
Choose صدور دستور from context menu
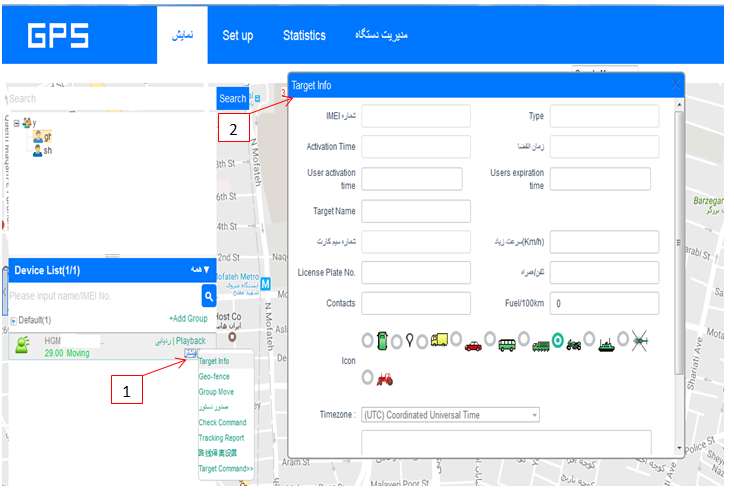click(x=213, y=407)
